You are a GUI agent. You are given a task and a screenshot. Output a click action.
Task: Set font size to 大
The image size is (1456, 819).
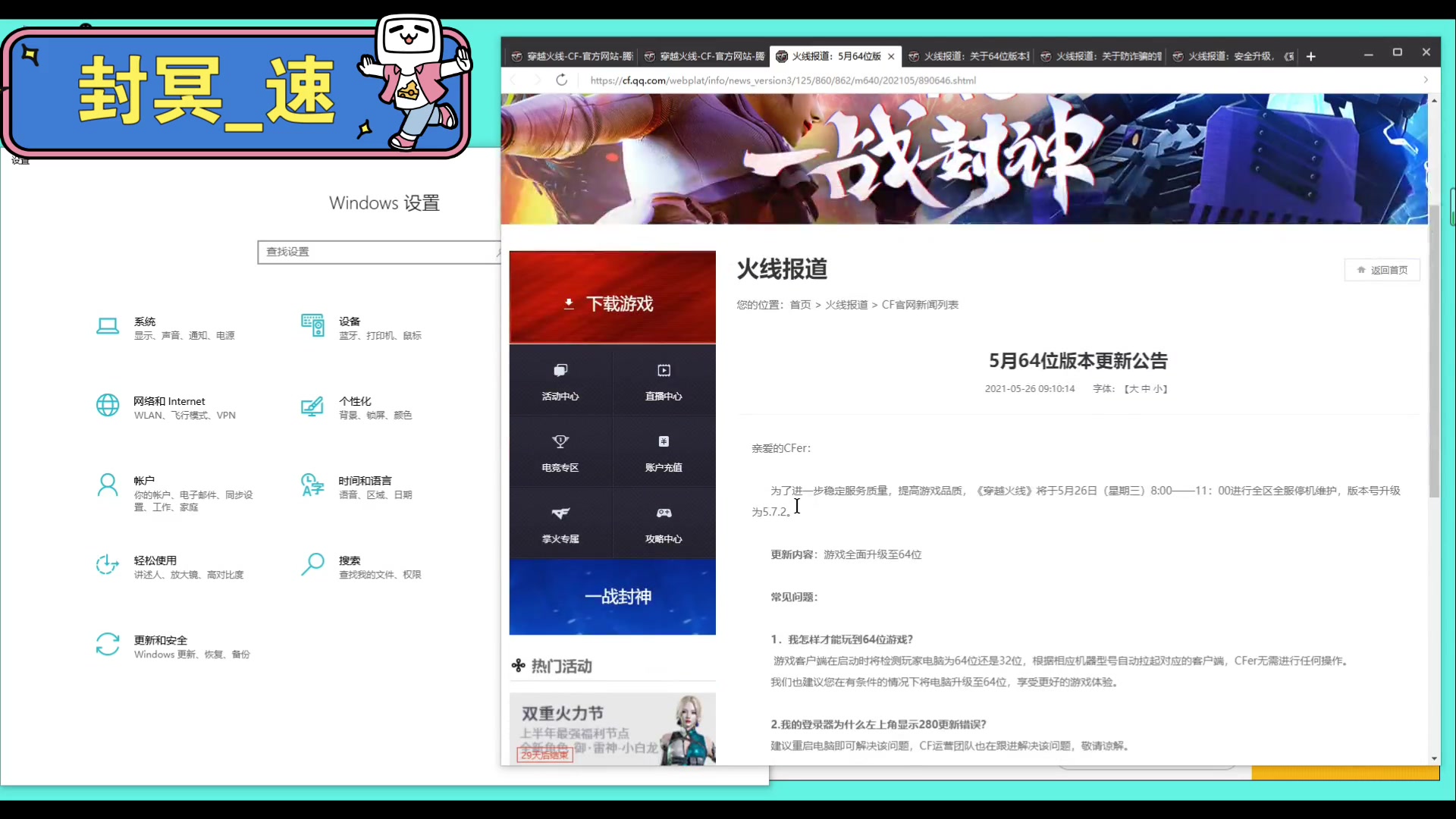point(1134,389)
